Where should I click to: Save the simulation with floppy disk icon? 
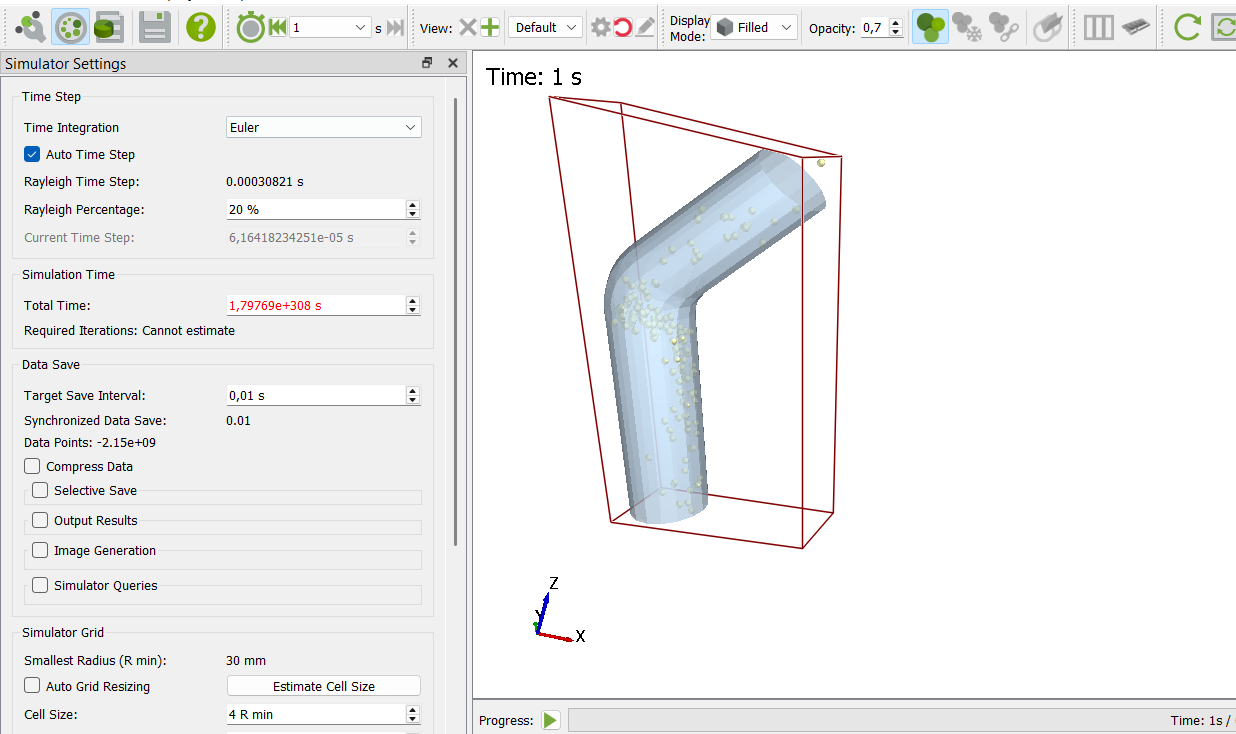click(x=155, y=27)
